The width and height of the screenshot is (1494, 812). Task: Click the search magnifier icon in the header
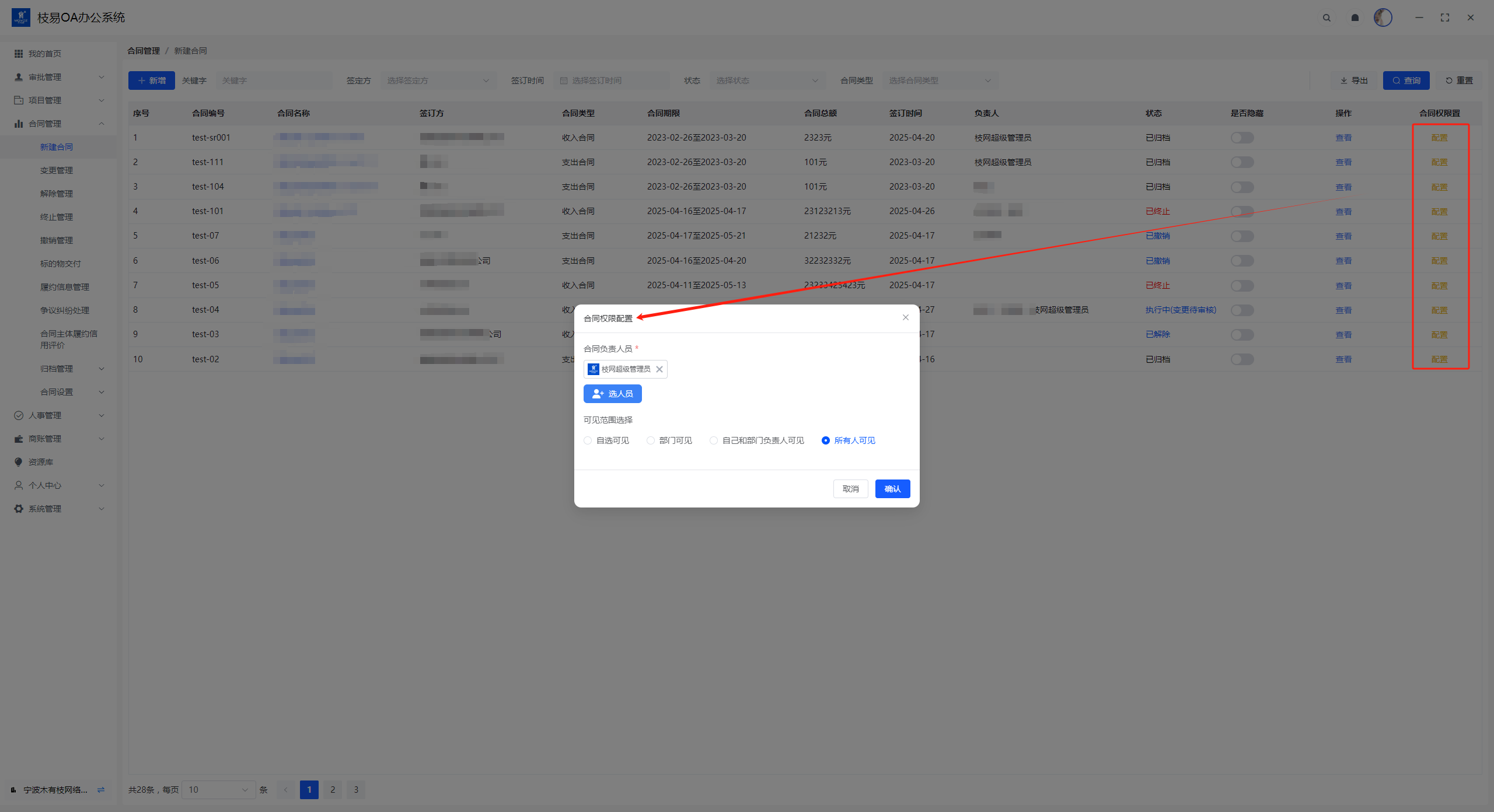click(1327, 18)
